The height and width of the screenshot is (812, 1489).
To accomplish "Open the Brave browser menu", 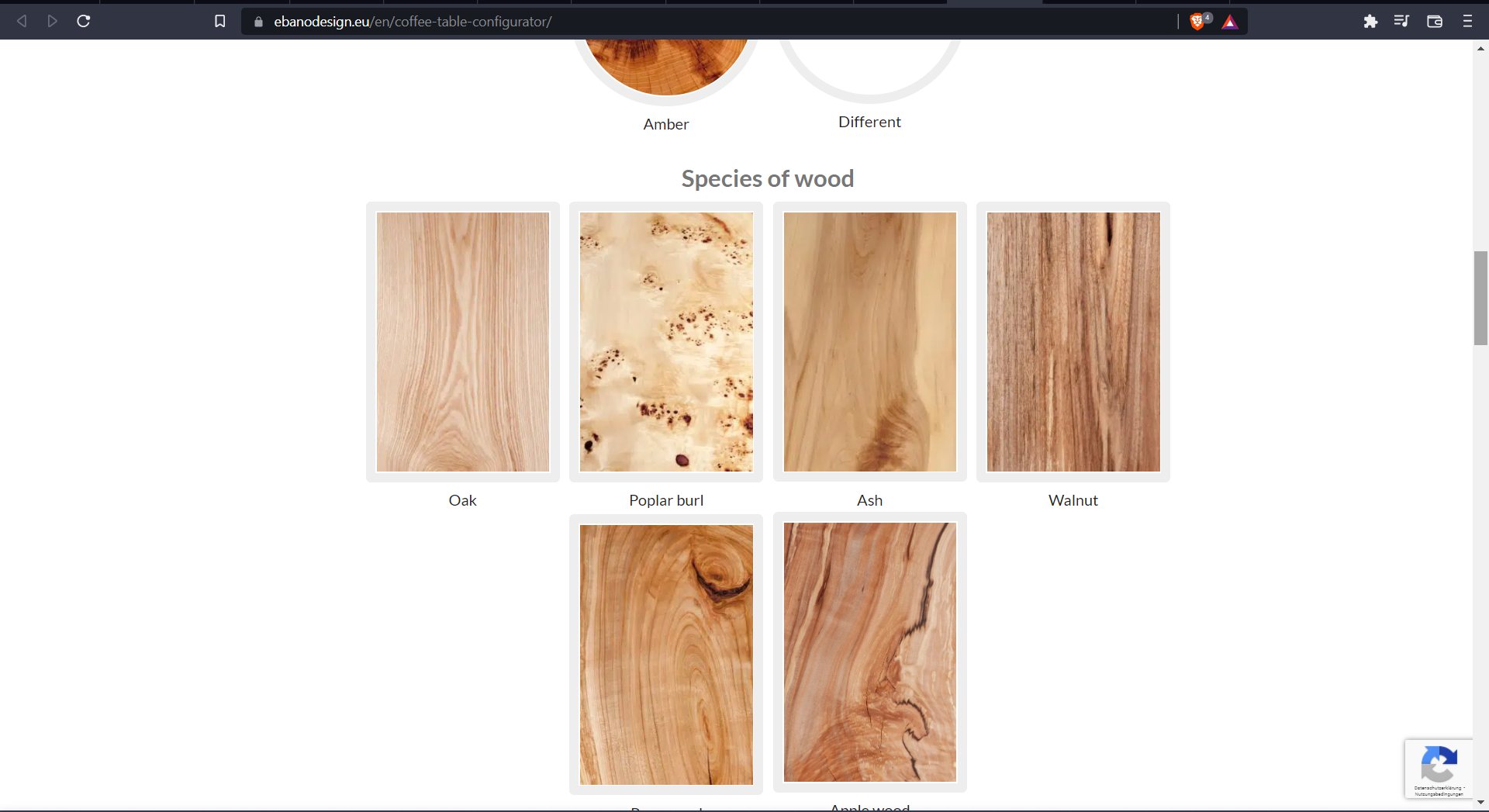I will click(x=1467, y=21).
